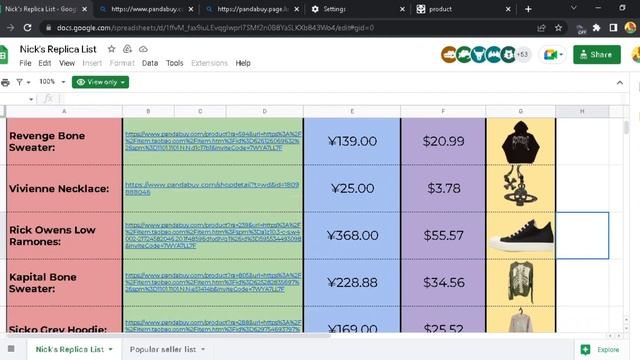The height and width of the screenshot is (360, 640).
Task: Open the Vivienne Necklace pandabuy link
Action: (212, 188)
